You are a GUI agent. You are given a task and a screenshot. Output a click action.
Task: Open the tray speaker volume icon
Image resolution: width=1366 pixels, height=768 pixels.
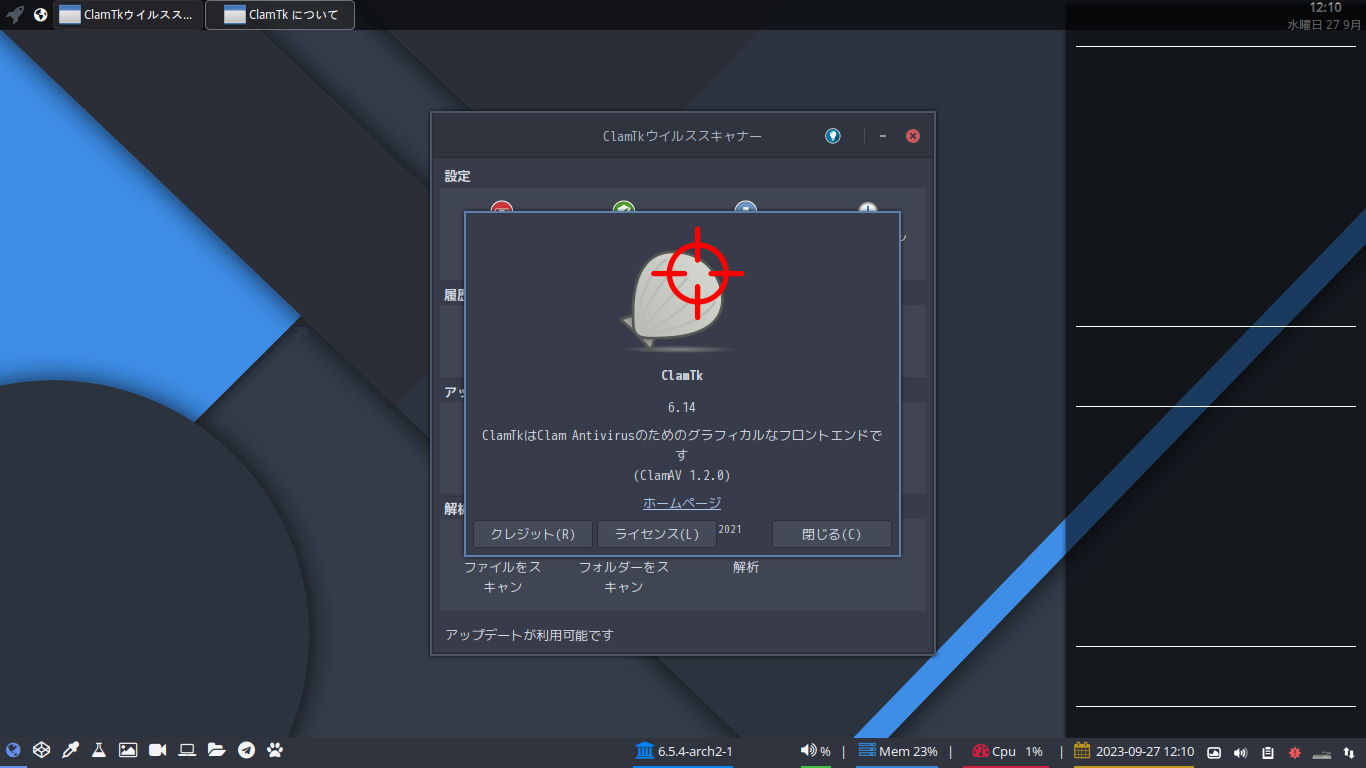(1241, 752)
